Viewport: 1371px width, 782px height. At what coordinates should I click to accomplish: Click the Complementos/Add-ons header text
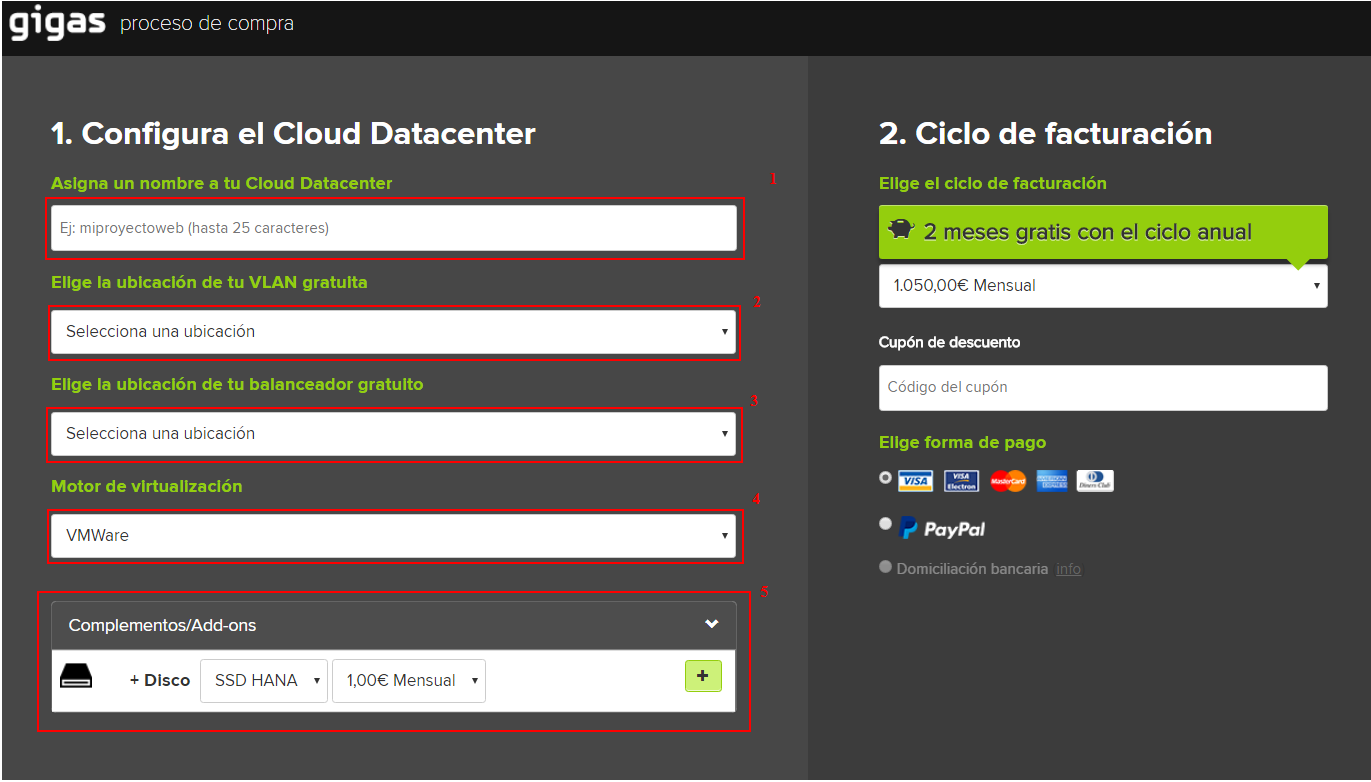(162, 625)
